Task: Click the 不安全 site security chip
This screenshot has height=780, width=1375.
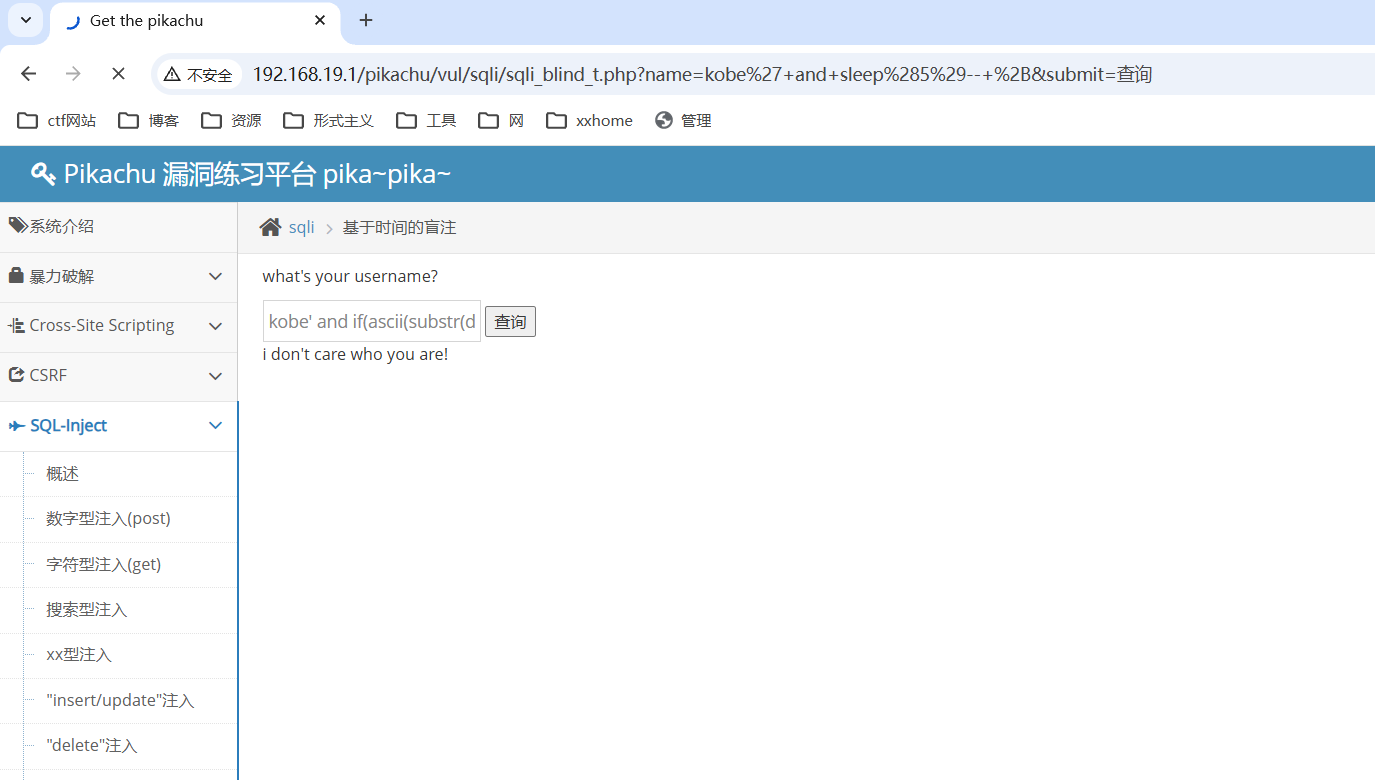Action: [x=198, y=74]
